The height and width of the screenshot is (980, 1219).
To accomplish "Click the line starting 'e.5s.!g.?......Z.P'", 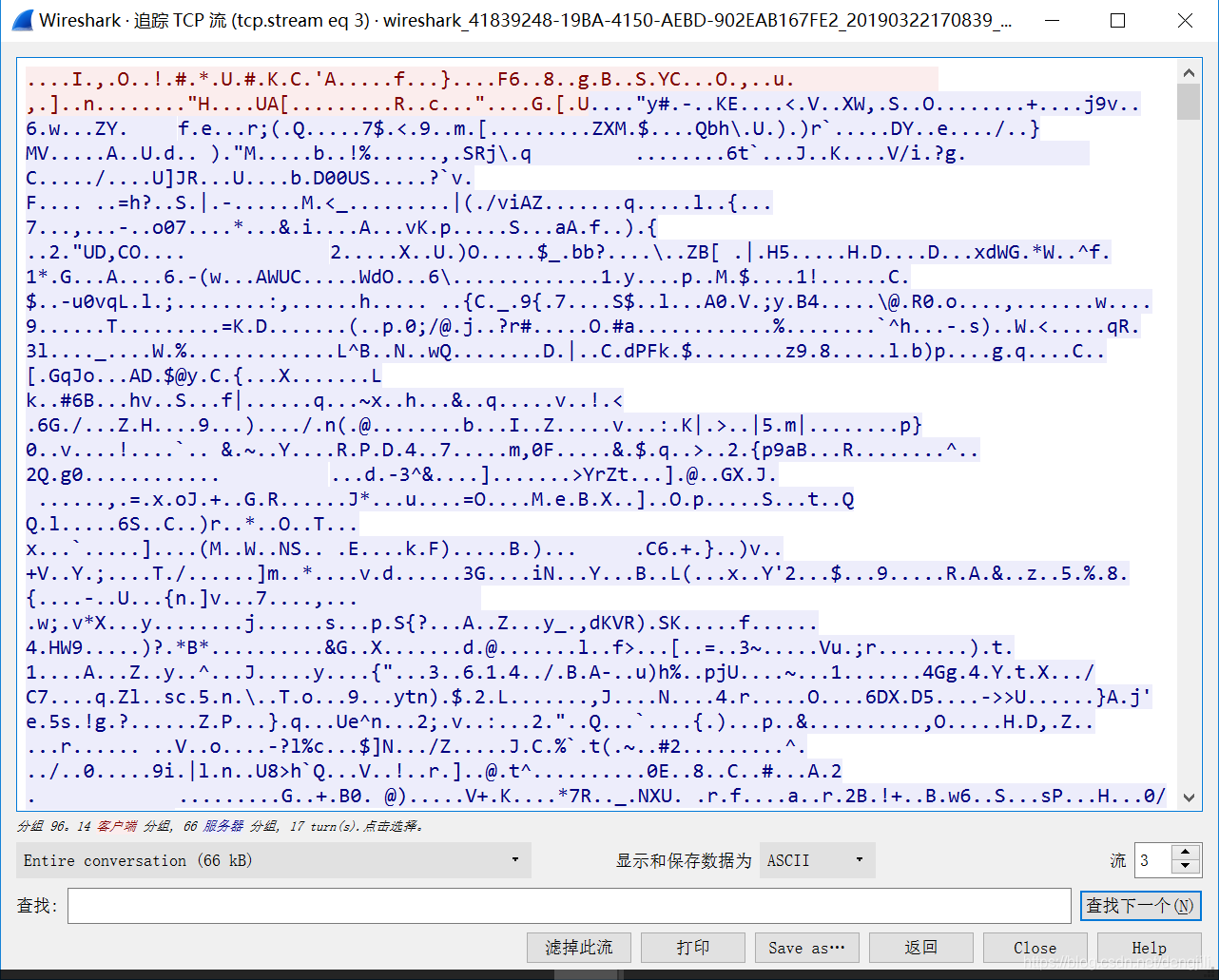I will (560, 721).
